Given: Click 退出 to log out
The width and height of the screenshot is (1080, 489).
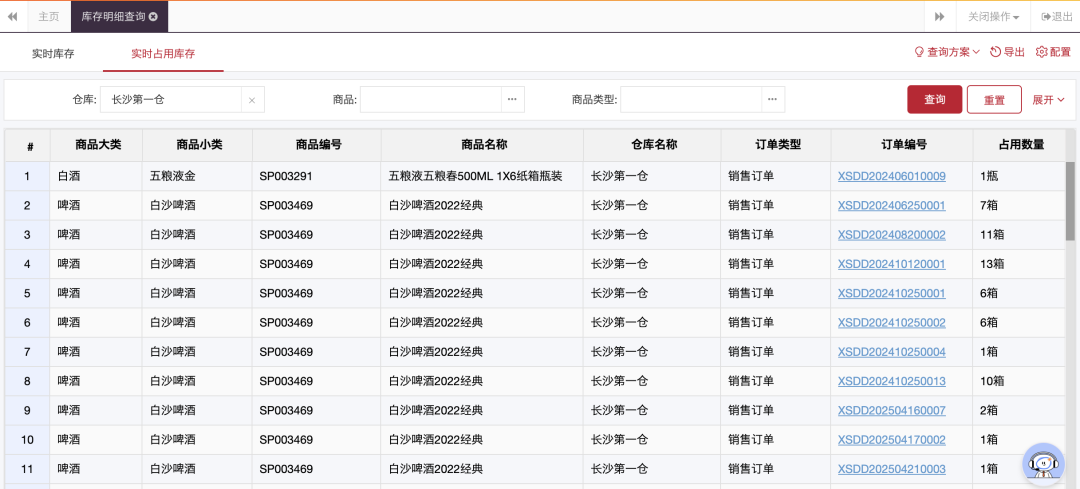Looking at the screenshot, I should [1056, 17].
